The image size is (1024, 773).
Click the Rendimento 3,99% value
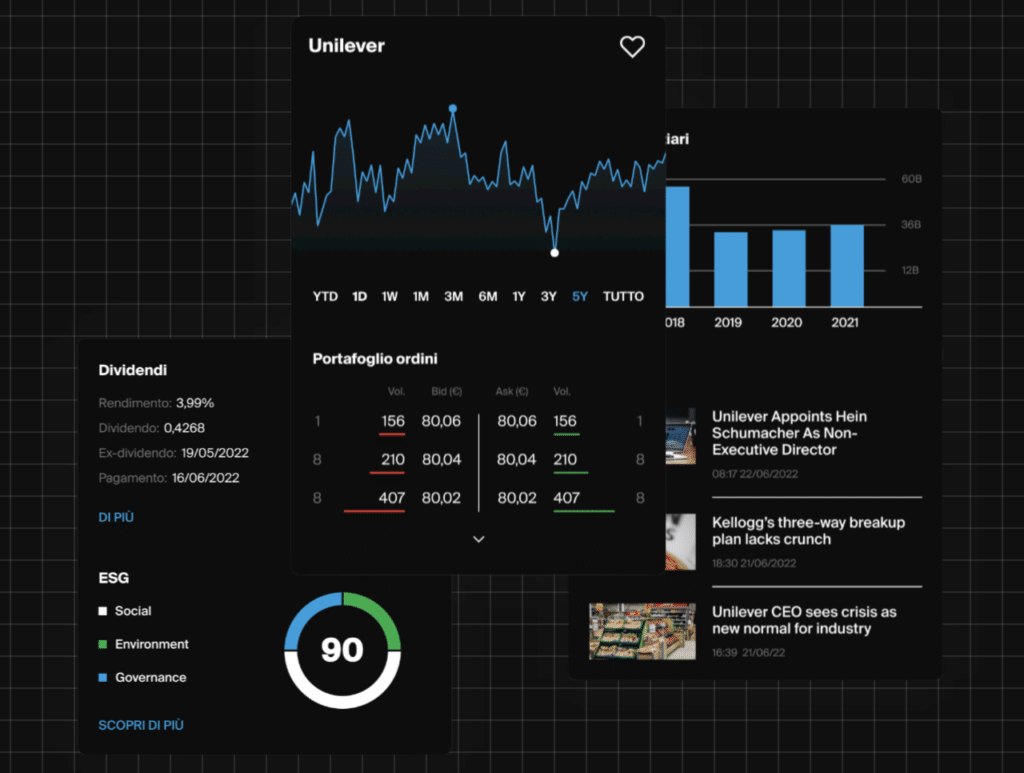click(195, 403)
